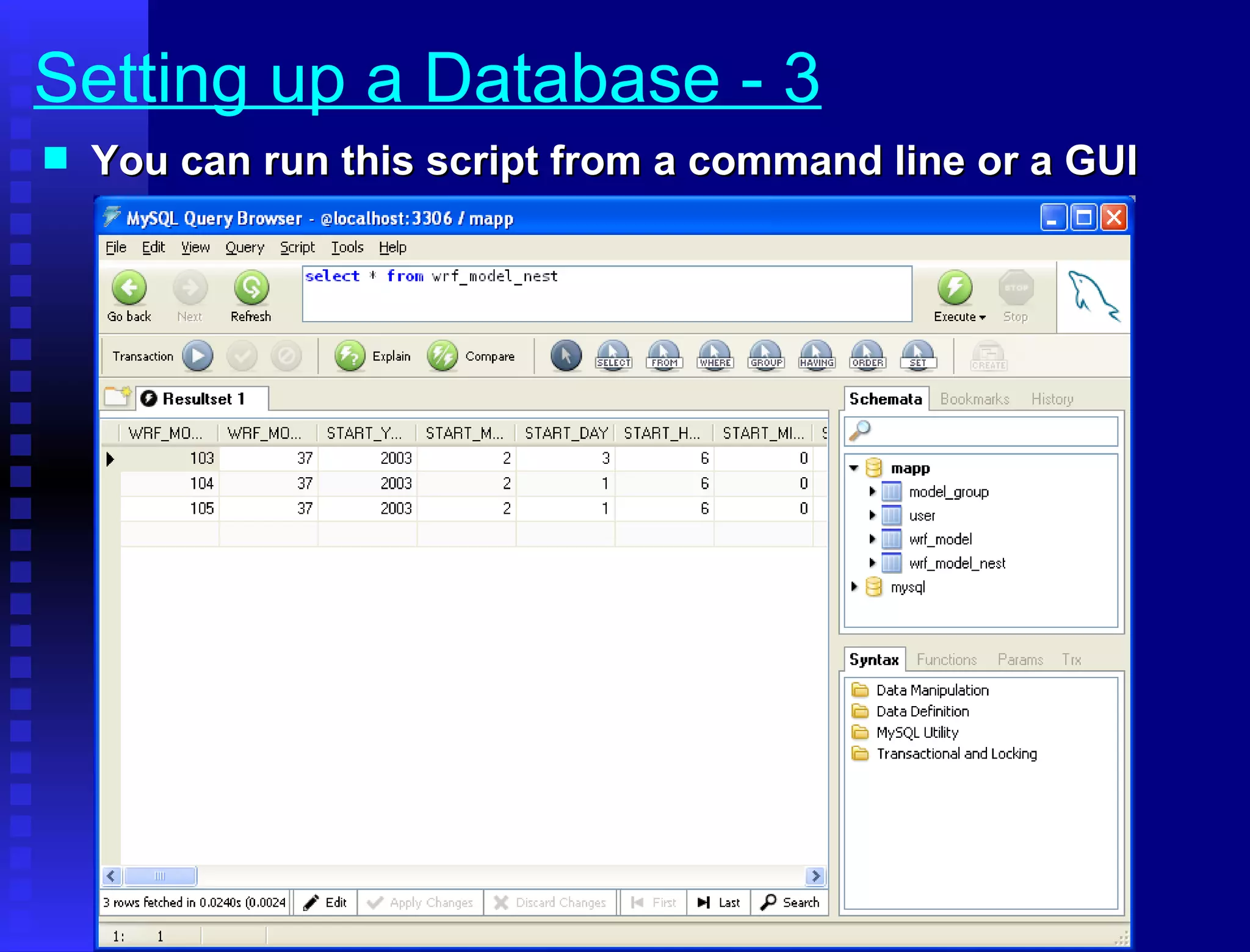1250x952 pixels.
Task: Click the WHERE clause tool
Action: (715, 356)
